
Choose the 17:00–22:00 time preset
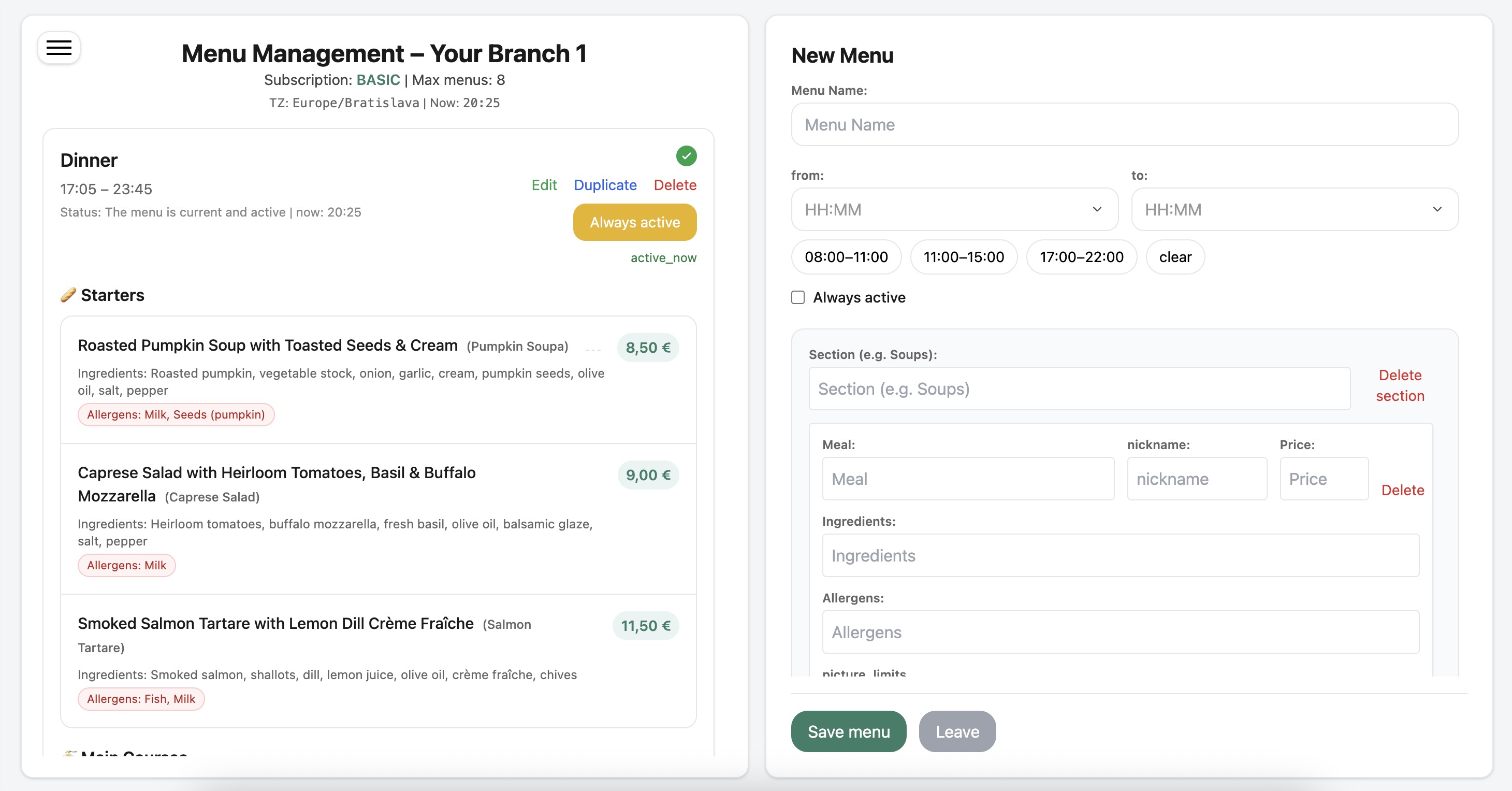tap(1081, 256)
